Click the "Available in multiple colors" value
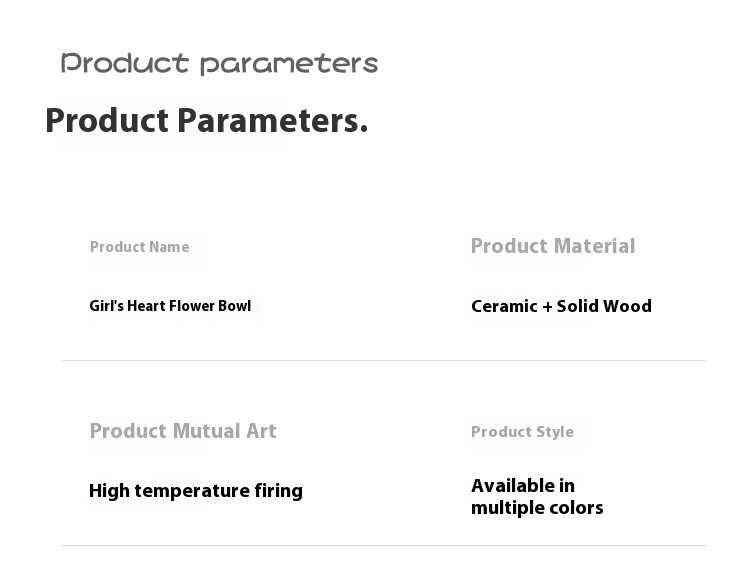The height and width of the screenshot is (576, 750). coord(537,497)
